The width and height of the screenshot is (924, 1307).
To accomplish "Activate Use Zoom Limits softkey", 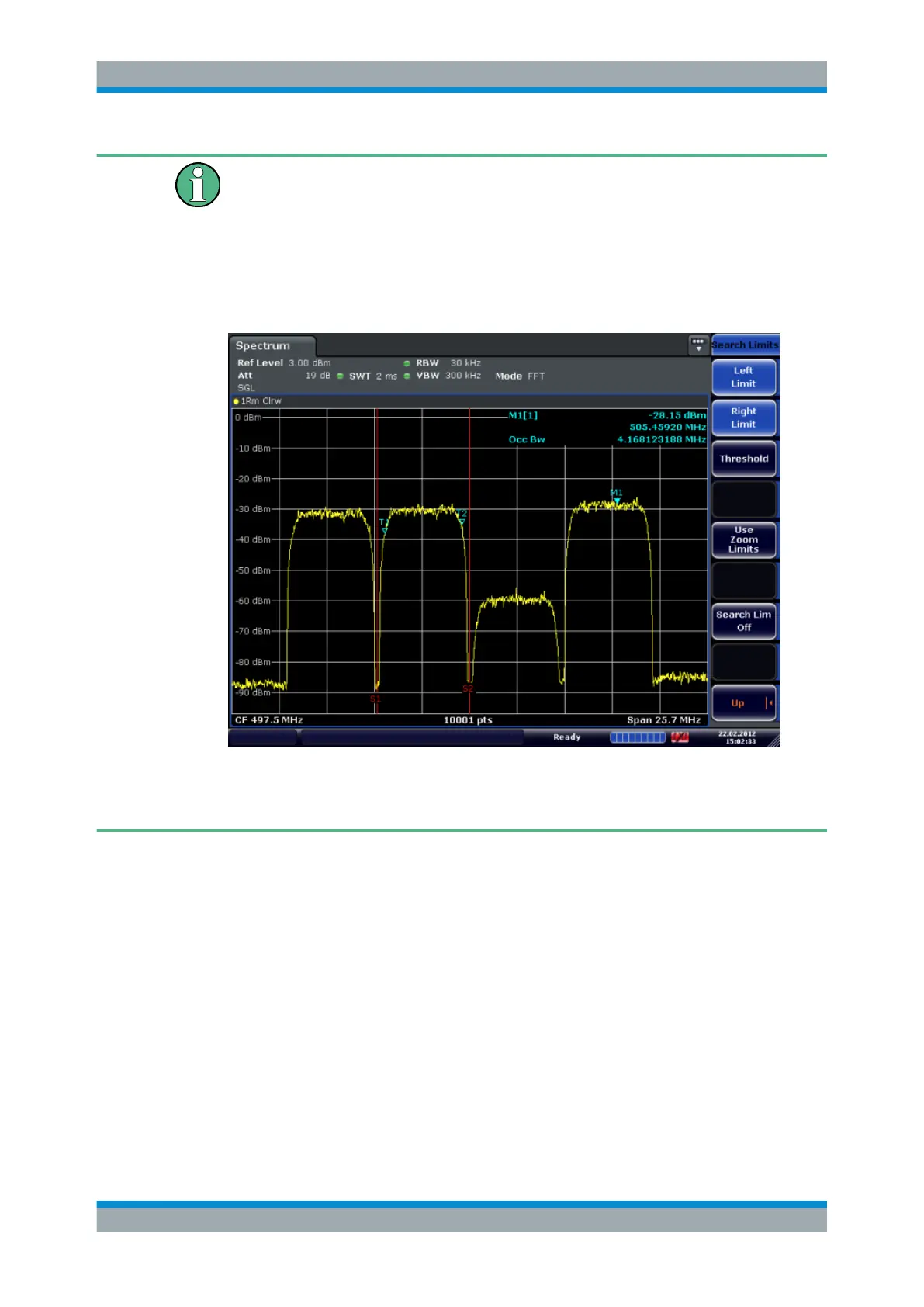I will click(x=743, y=539).
